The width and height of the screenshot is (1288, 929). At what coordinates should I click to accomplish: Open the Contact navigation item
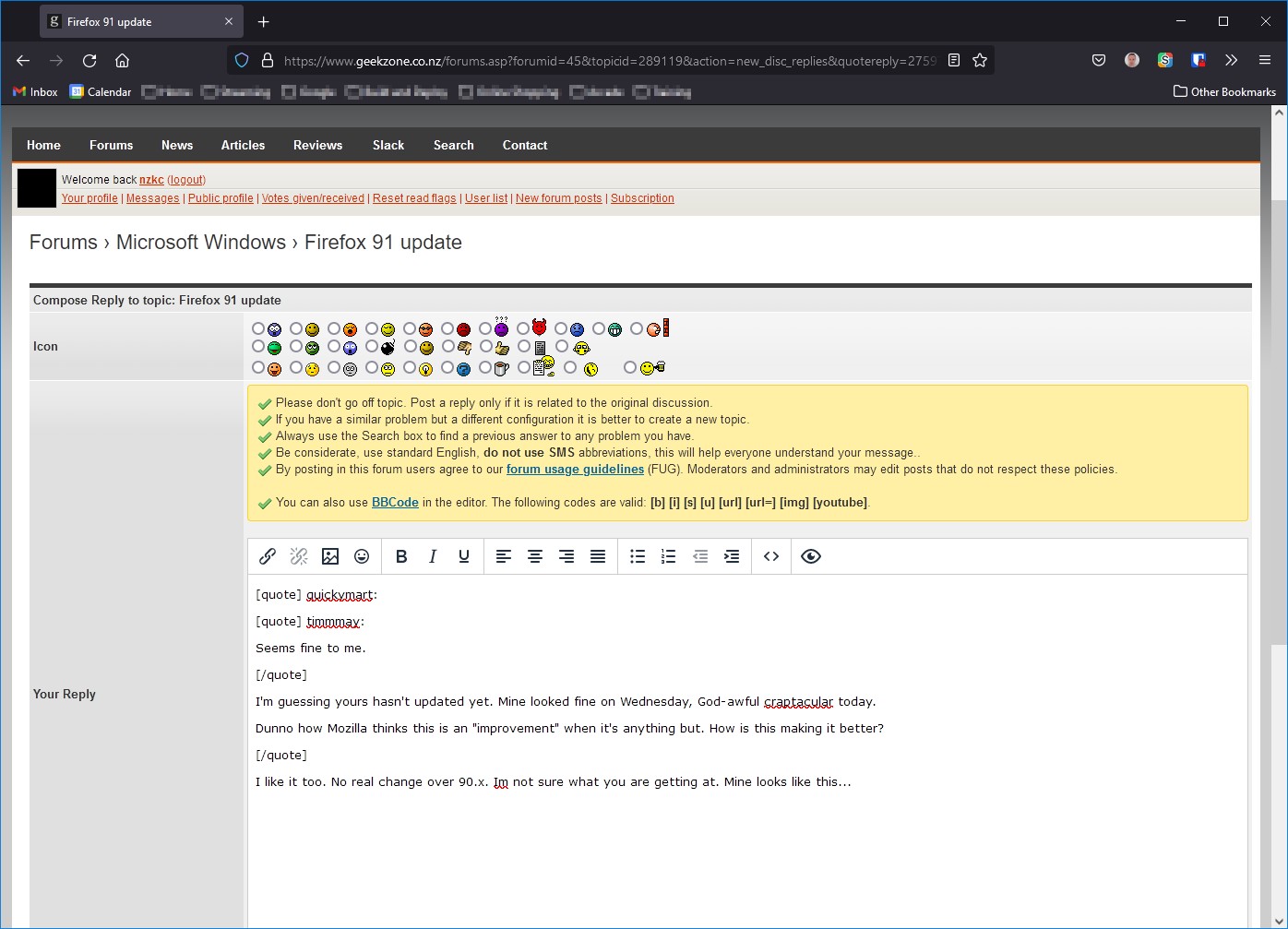tap(525, 145)
